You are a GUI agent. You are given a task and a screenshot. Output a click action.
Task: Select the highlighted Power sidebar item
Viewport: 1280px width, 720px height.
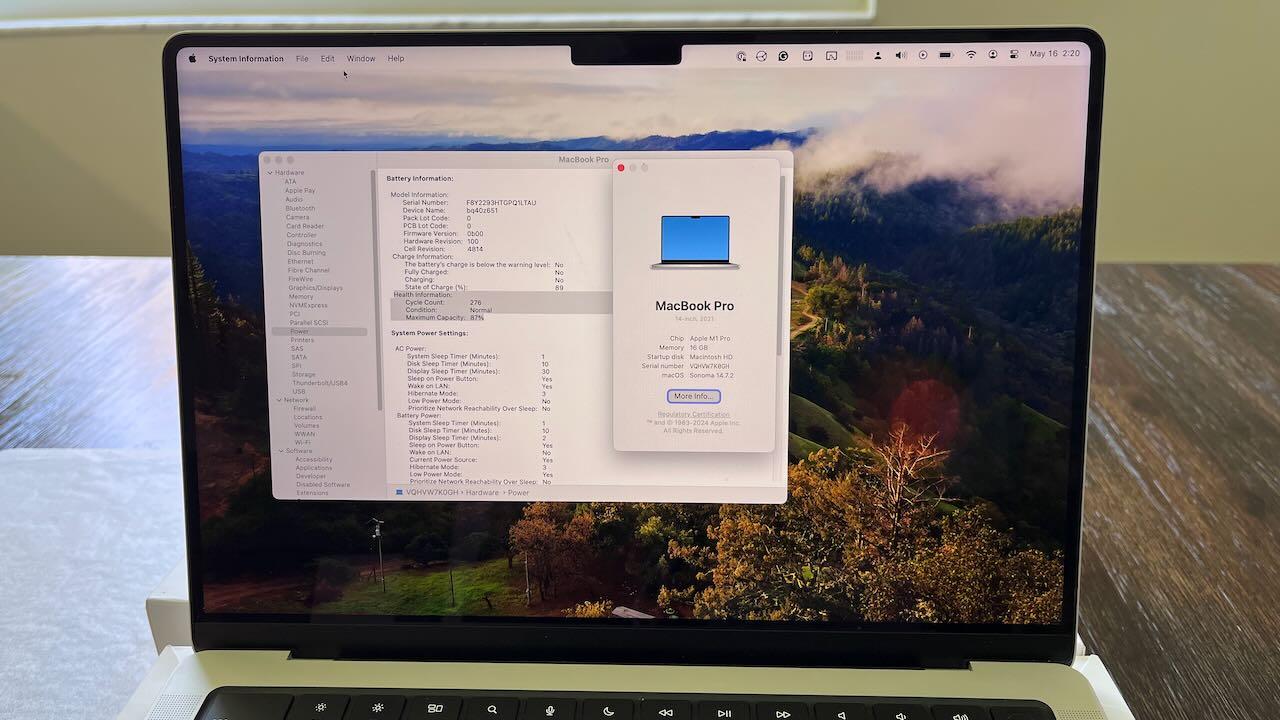pyautogui.click(x=319, y=332)
